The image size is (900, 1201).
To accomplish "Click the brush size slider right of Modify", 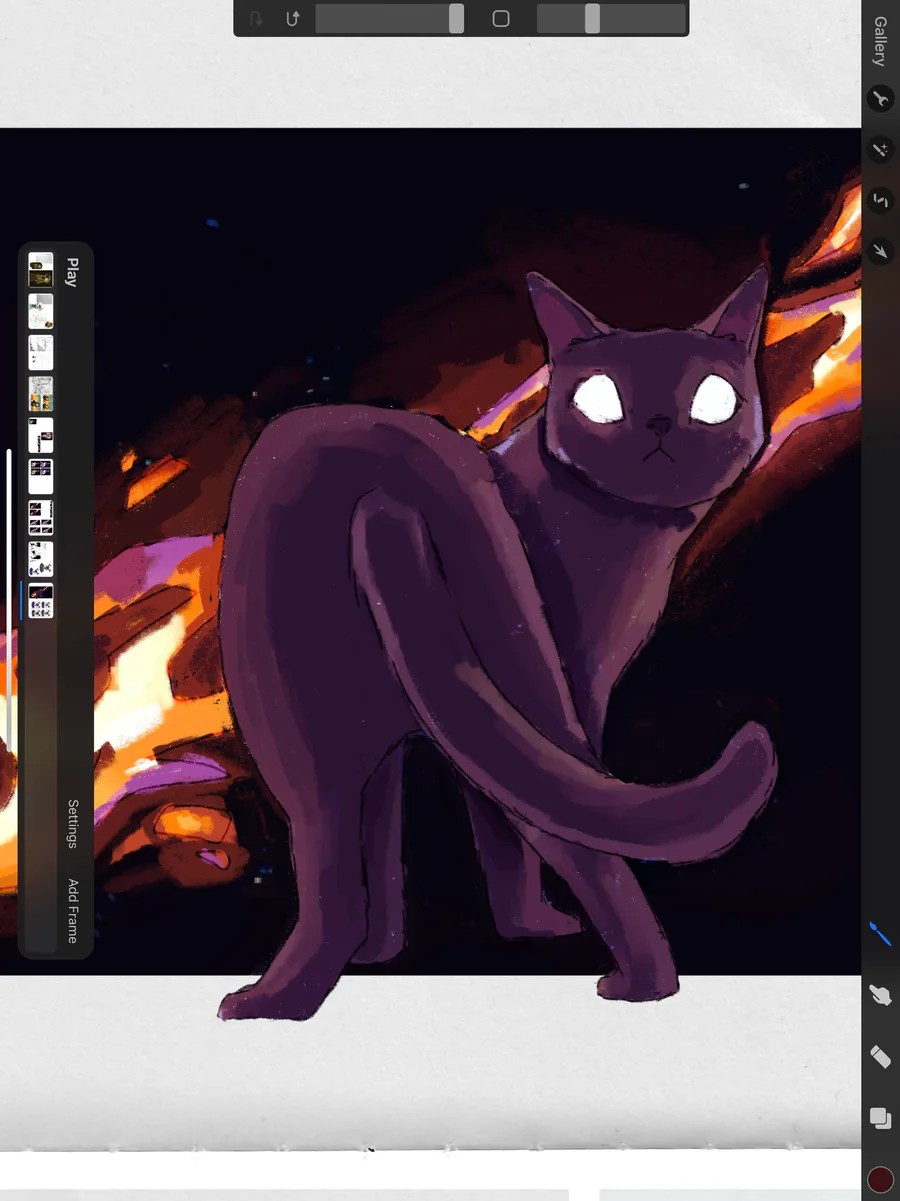I will 611,19.
